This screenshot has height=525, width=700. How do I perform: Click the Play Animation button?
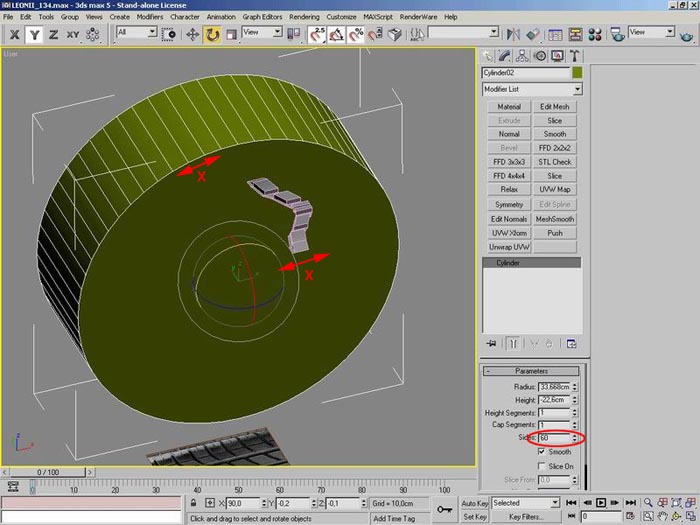(600, 503)
